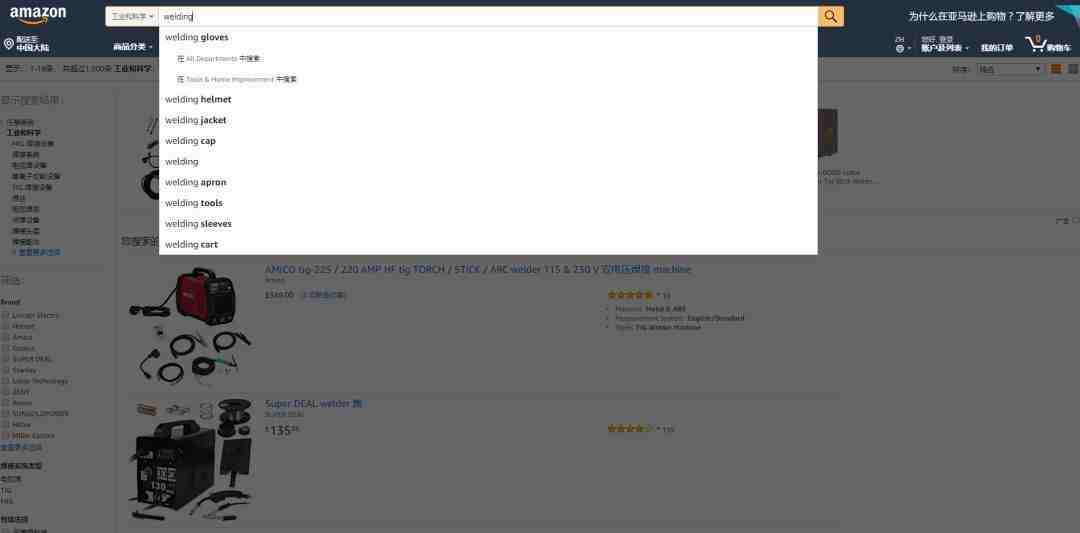Viewport: 1080px width, 533px height.
Task: Switch to orange grid view icon
Action: (1056, 69)
